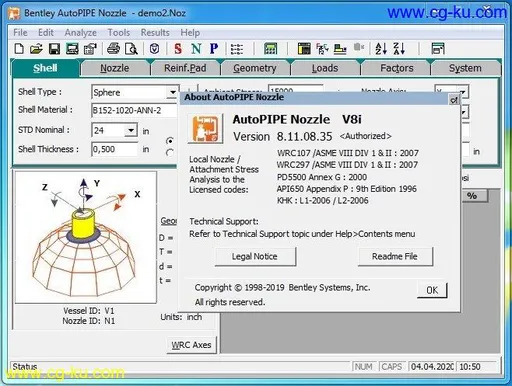Switch to the System tab
Screen dimensions: 512x386
(465, 68)
